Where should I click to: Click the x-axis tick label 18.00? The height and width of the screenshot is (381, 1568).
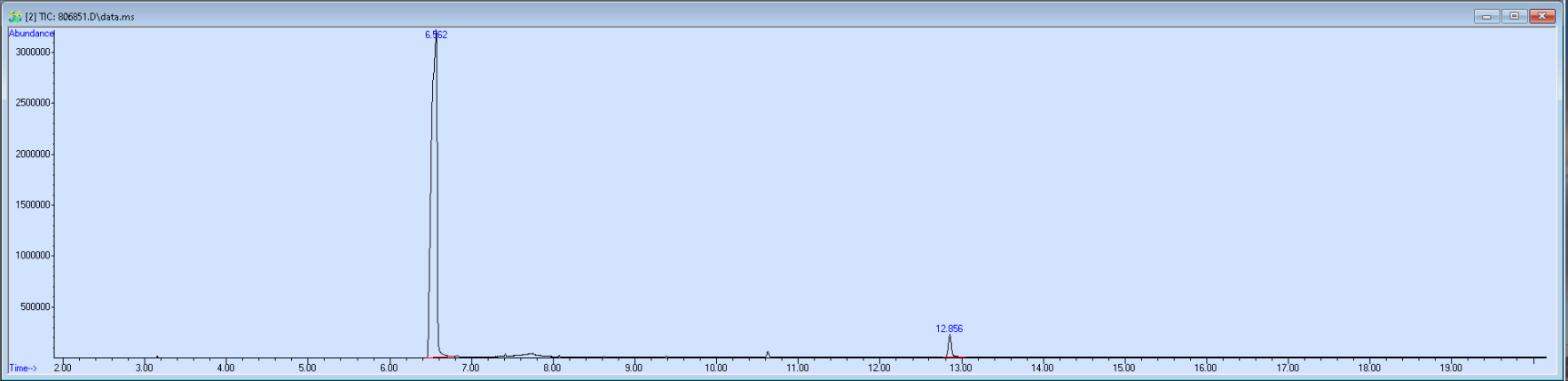click(1369, 368)
